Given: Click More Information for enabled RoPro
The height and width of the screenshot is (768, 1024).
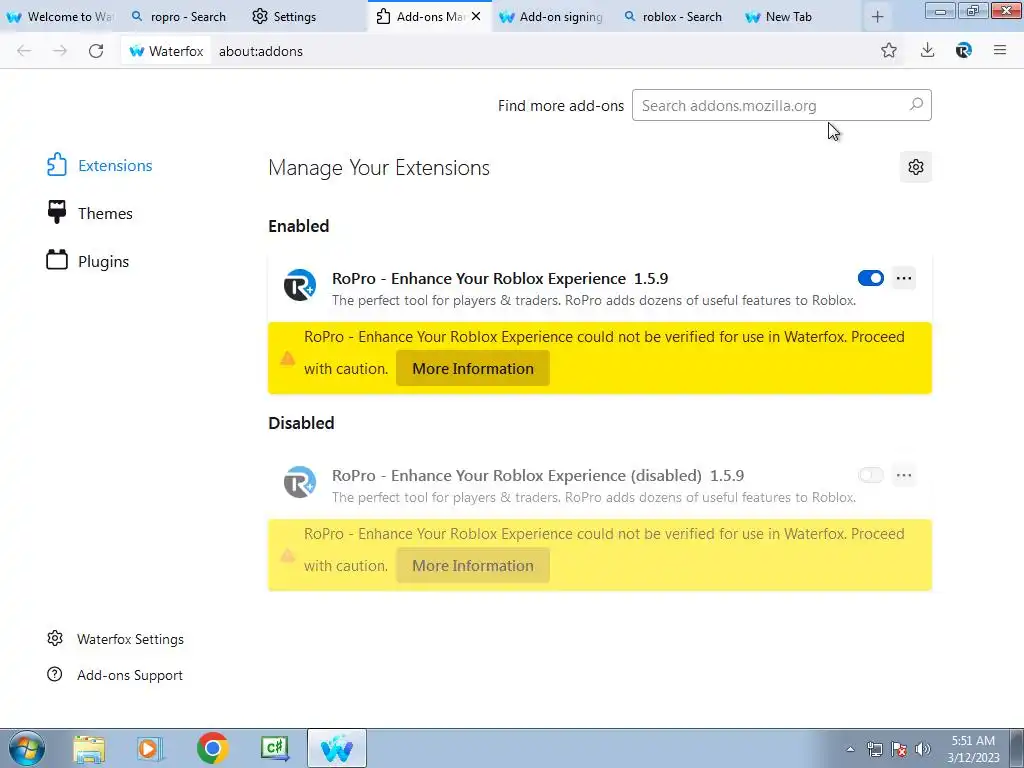Looking at the screenshot, I should 473,368.
